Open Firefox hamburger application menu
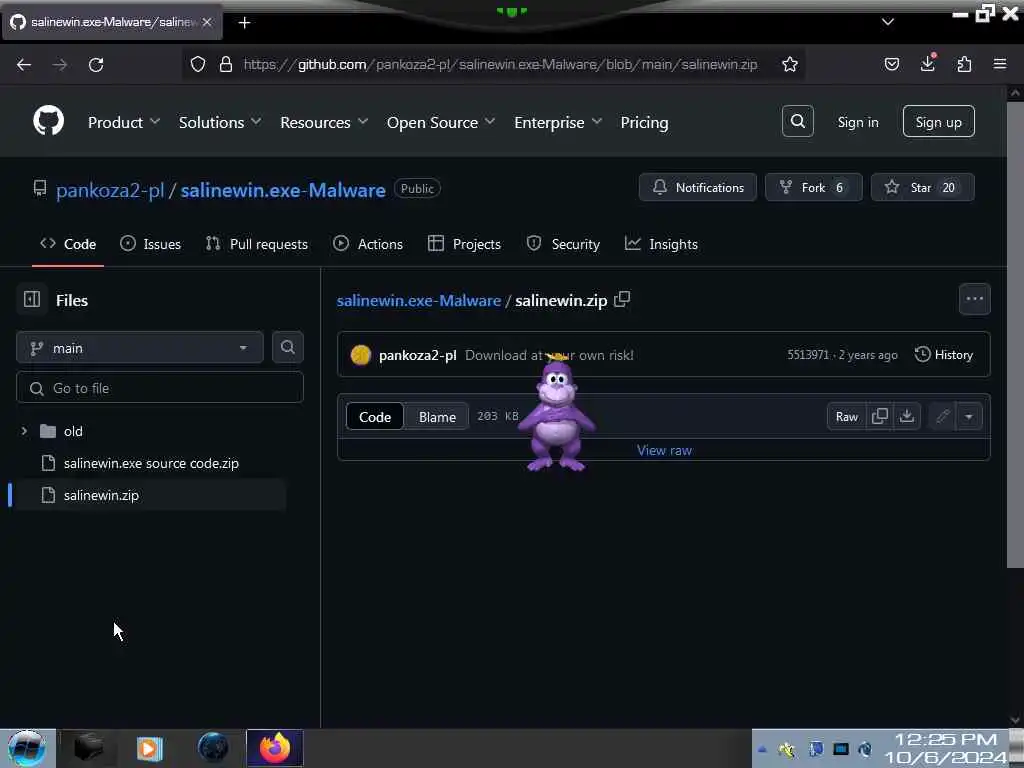 pyautogui.click(x=1000, y=64)
